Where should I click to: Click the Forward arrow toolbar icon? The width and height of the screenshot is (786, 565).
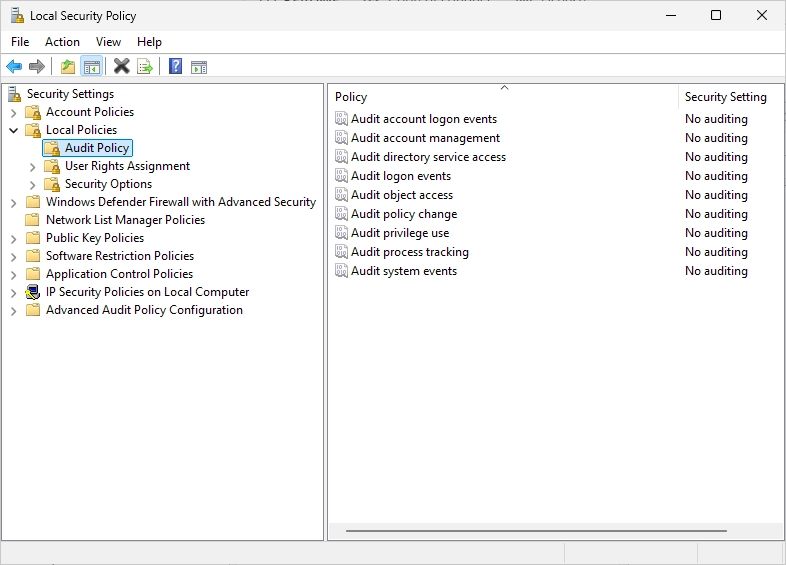pyautogui.click(x=37, y=66)
